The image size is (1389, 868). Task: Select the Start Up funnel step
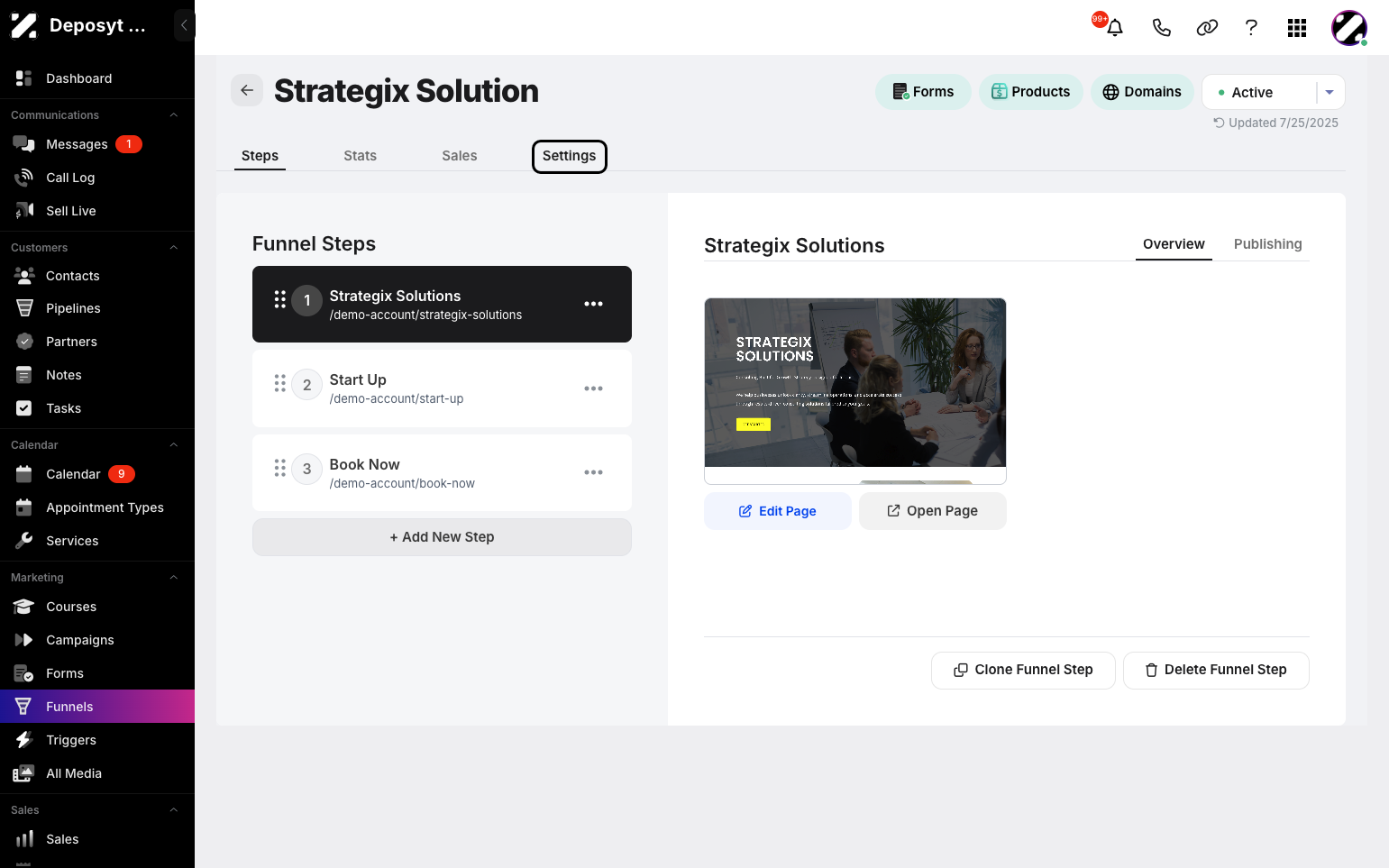pyautogui.click(x=442, y=388)
